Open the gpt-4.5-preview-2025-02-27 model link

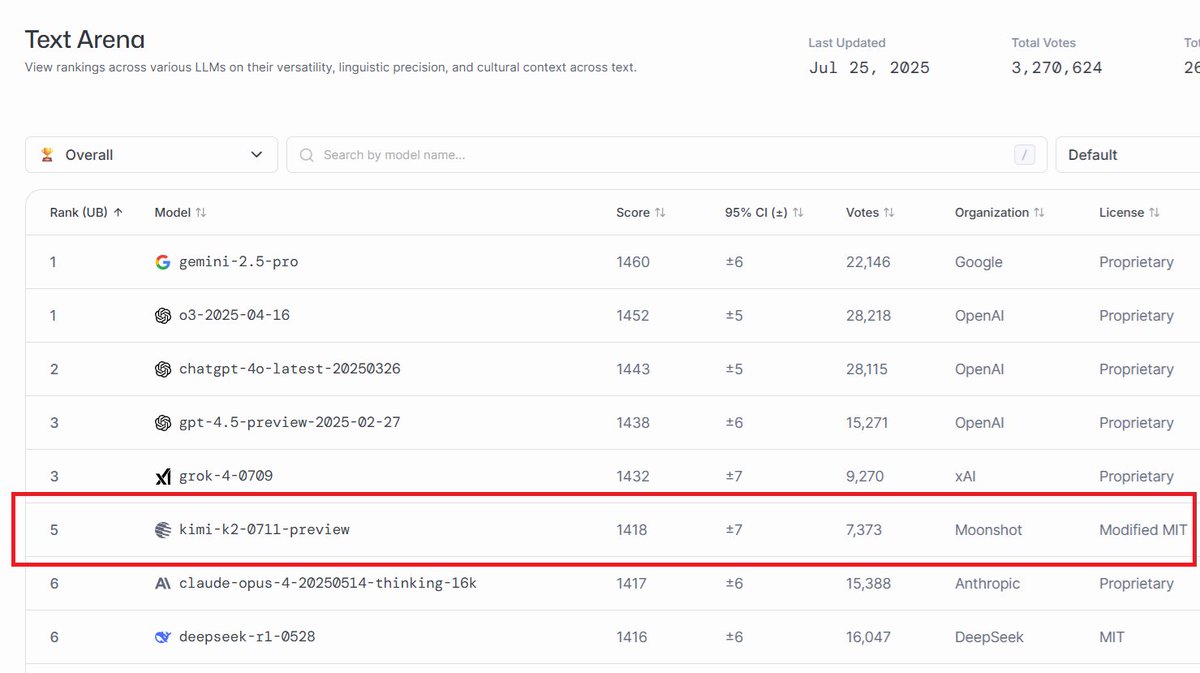pyautogui.click(x=290, y=422)
